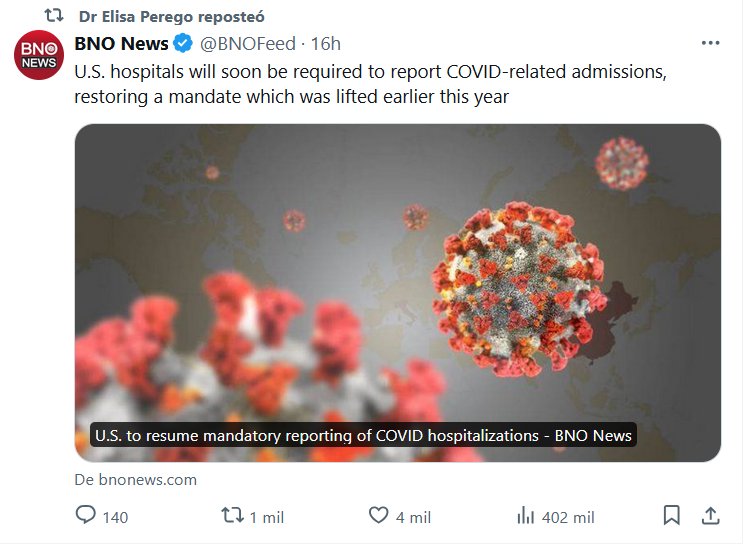Image resolution: width=746 pixels, height=544 pixels.
Task: Click the reply comment icon
Action: coord(87,516)
